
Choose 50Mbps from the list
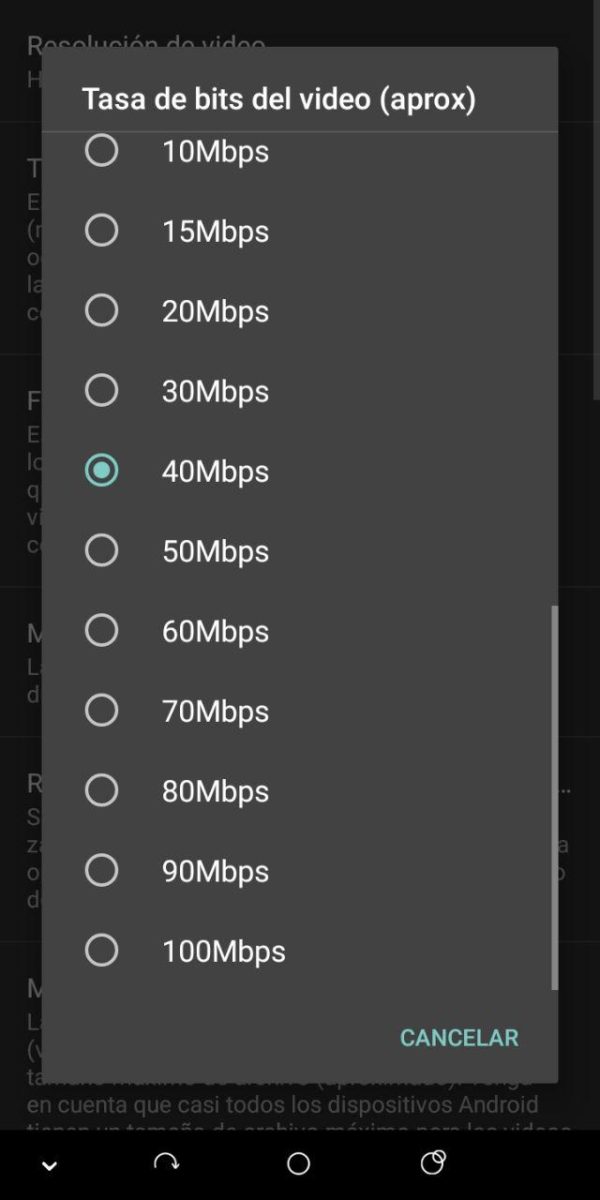point(300,551)
